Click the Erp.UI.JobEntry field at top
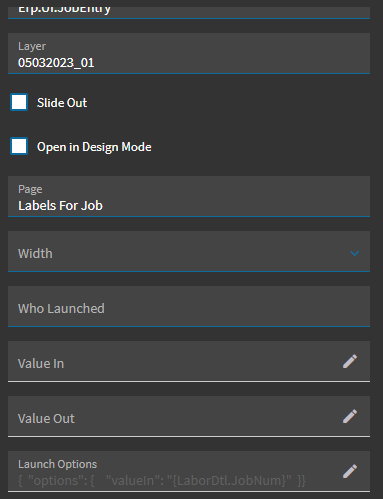Screen dimensions: 383x499 189,13
